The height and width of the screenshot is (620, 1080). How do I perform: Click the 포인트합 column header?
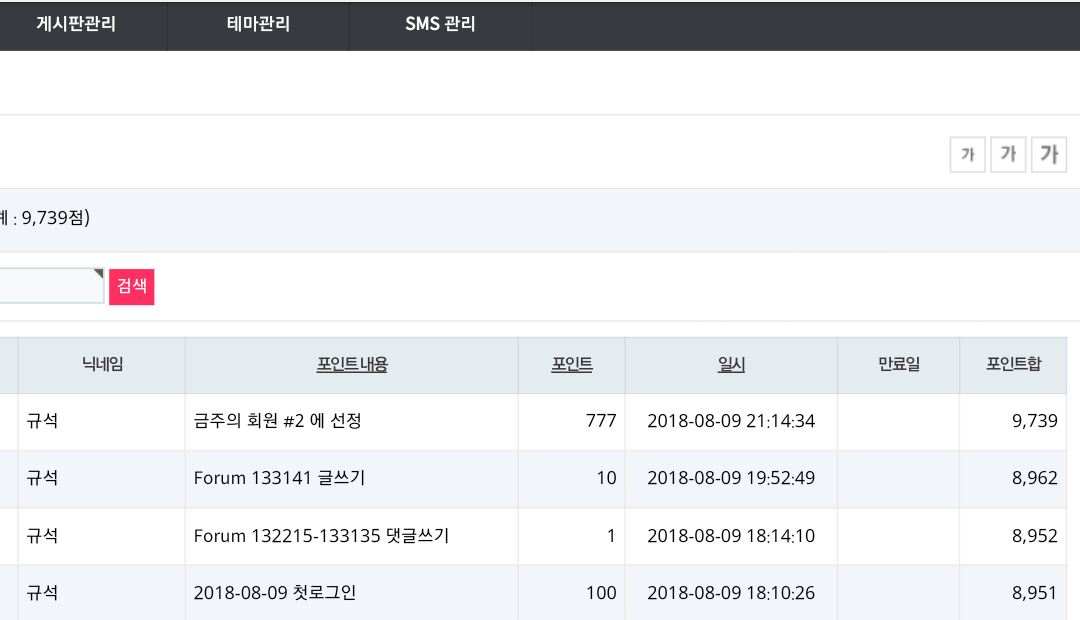click(x=1013, y=364)
